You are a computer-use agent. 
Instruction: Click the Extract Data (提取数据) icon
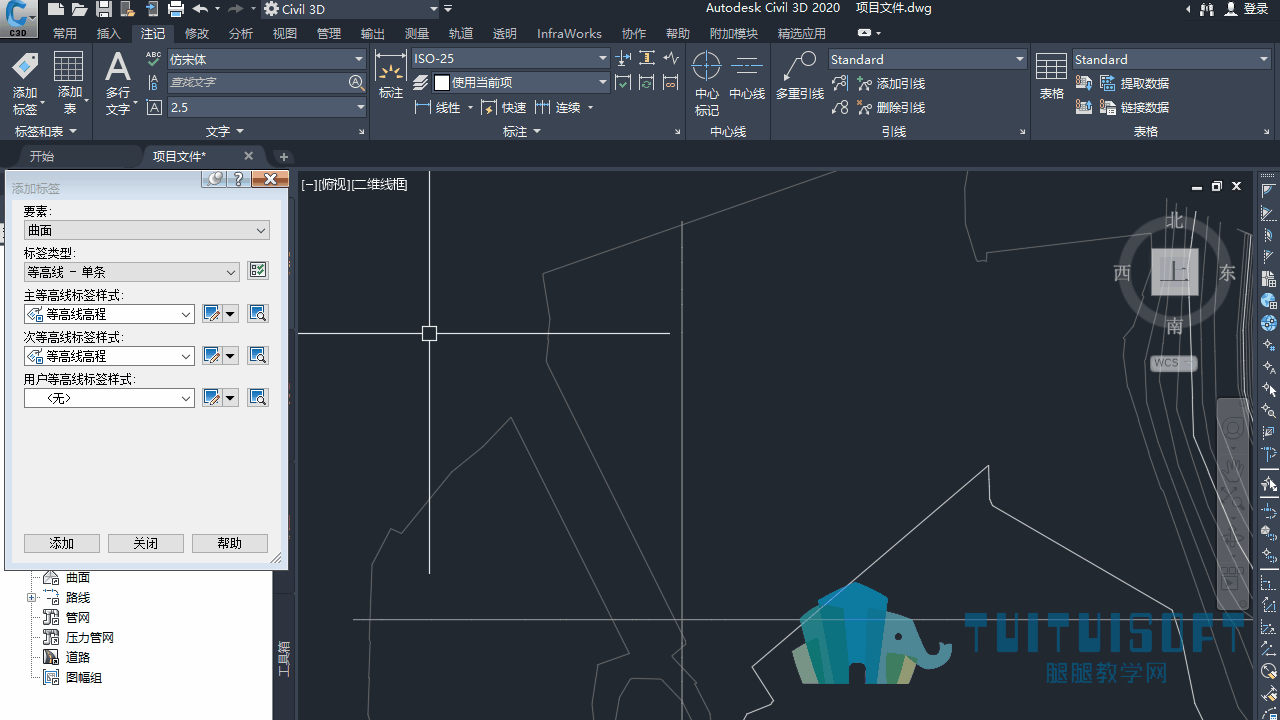(x=1134, y=83)
